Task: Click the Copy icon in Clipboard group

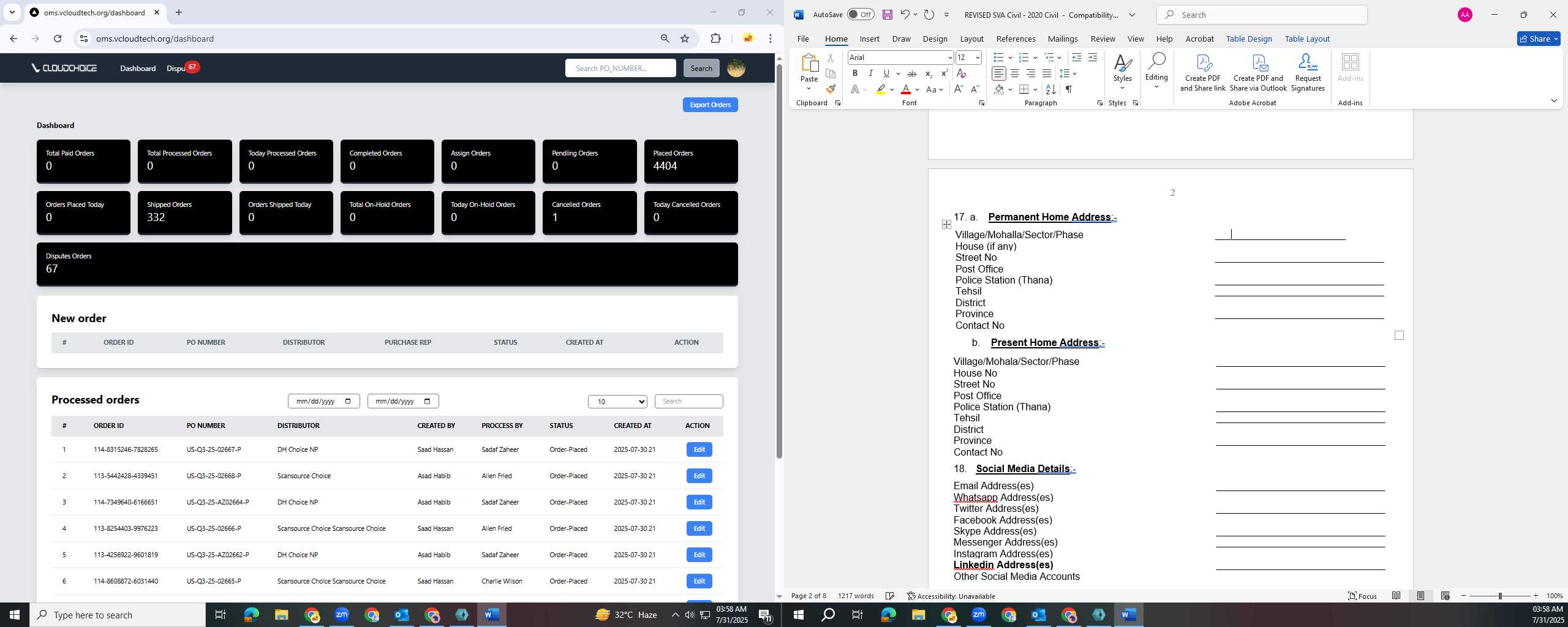Action: [831, 73]
